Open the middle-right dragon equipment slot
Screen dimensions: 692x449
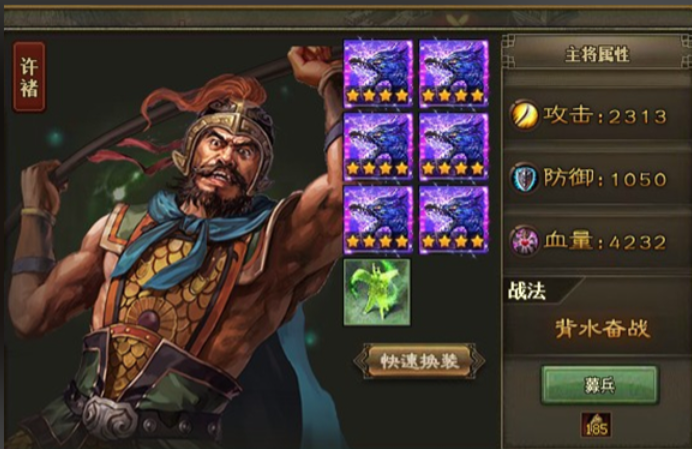454,147
